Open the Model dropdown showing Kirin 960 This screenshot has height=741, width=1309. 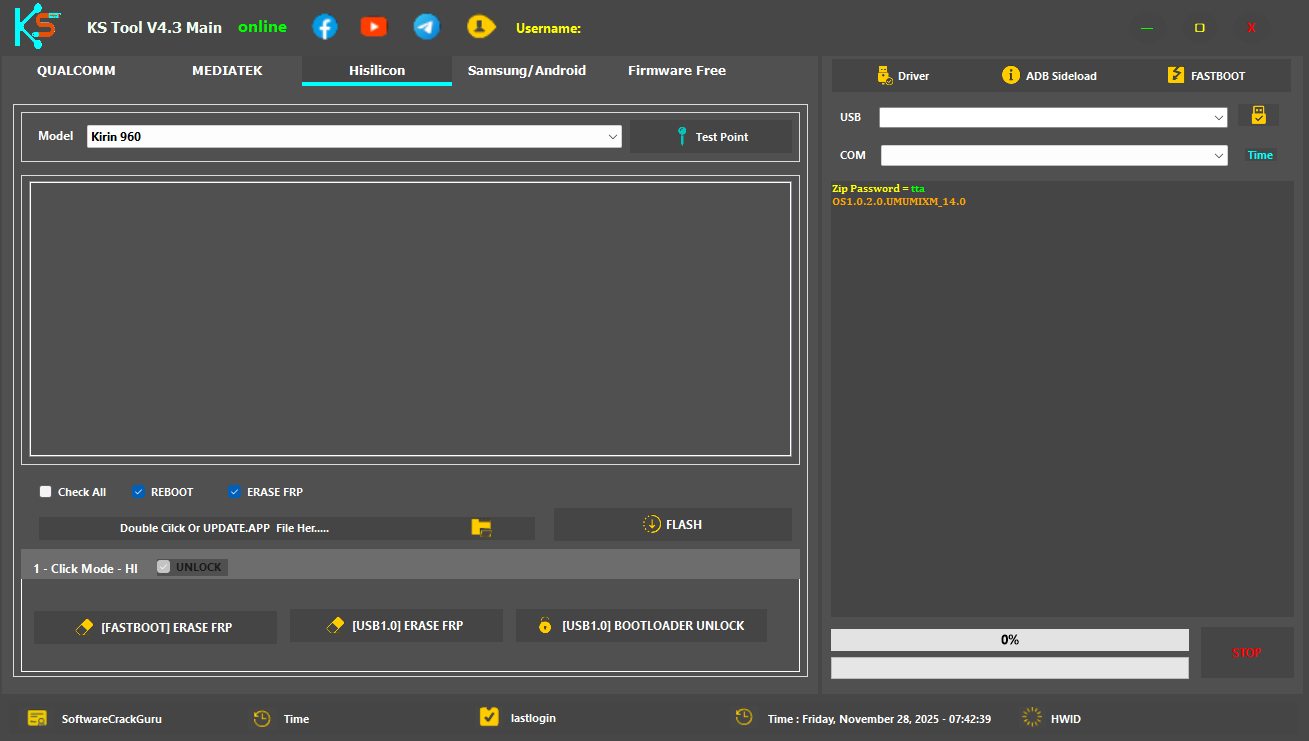[612, 136]
